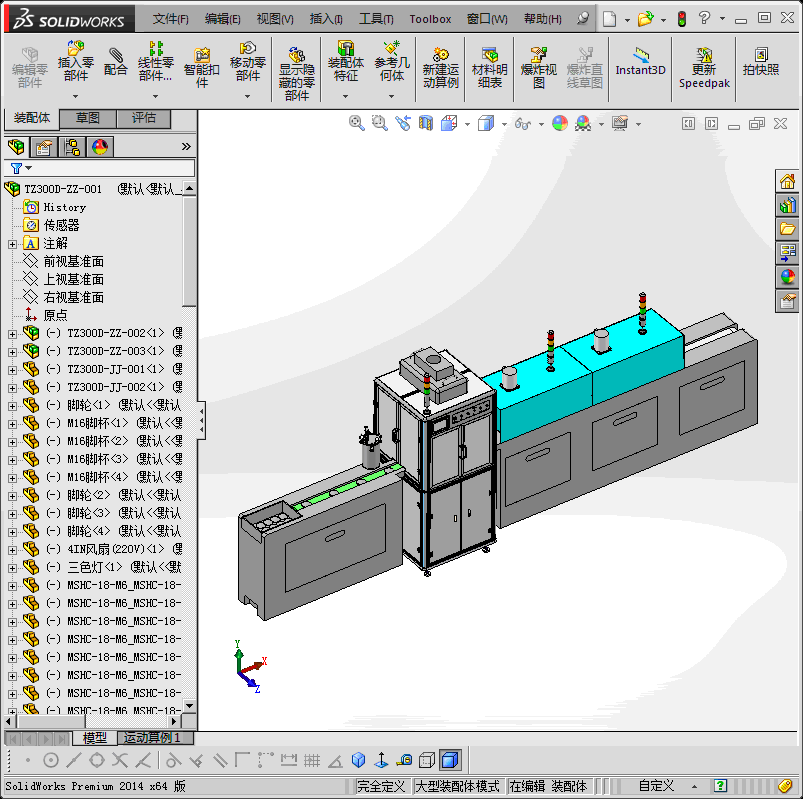Collapse the left panel via splitter handle

point(202,420)
